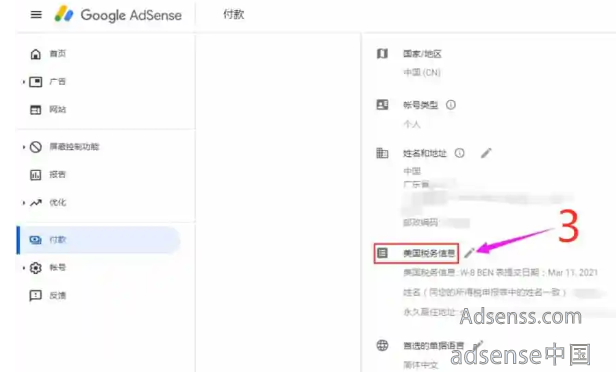616x372 pixels.
Task: Open the 首页 home icon
Action: click(x=36, y=54)
